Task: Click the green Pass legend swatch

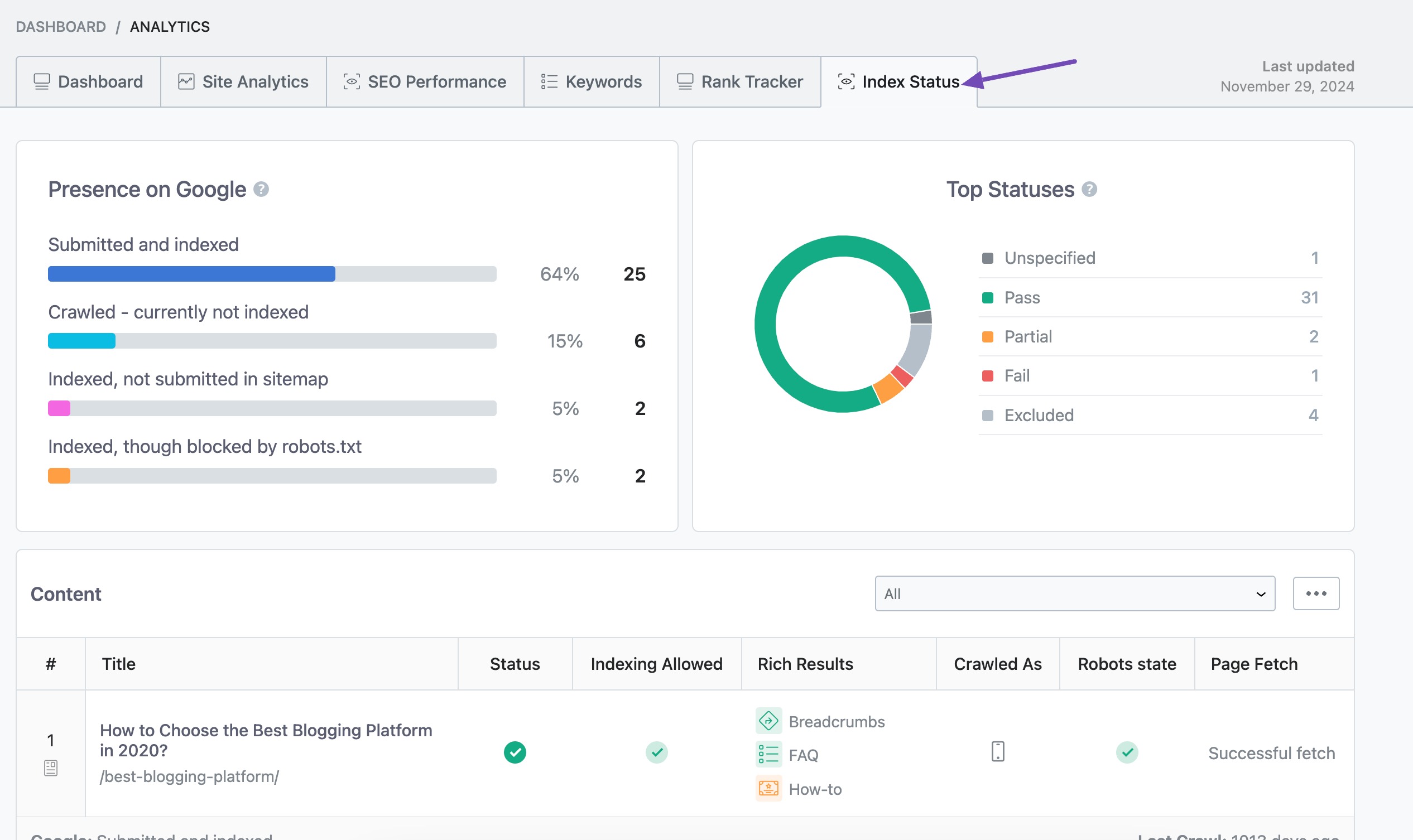Action: pos(988,298)
